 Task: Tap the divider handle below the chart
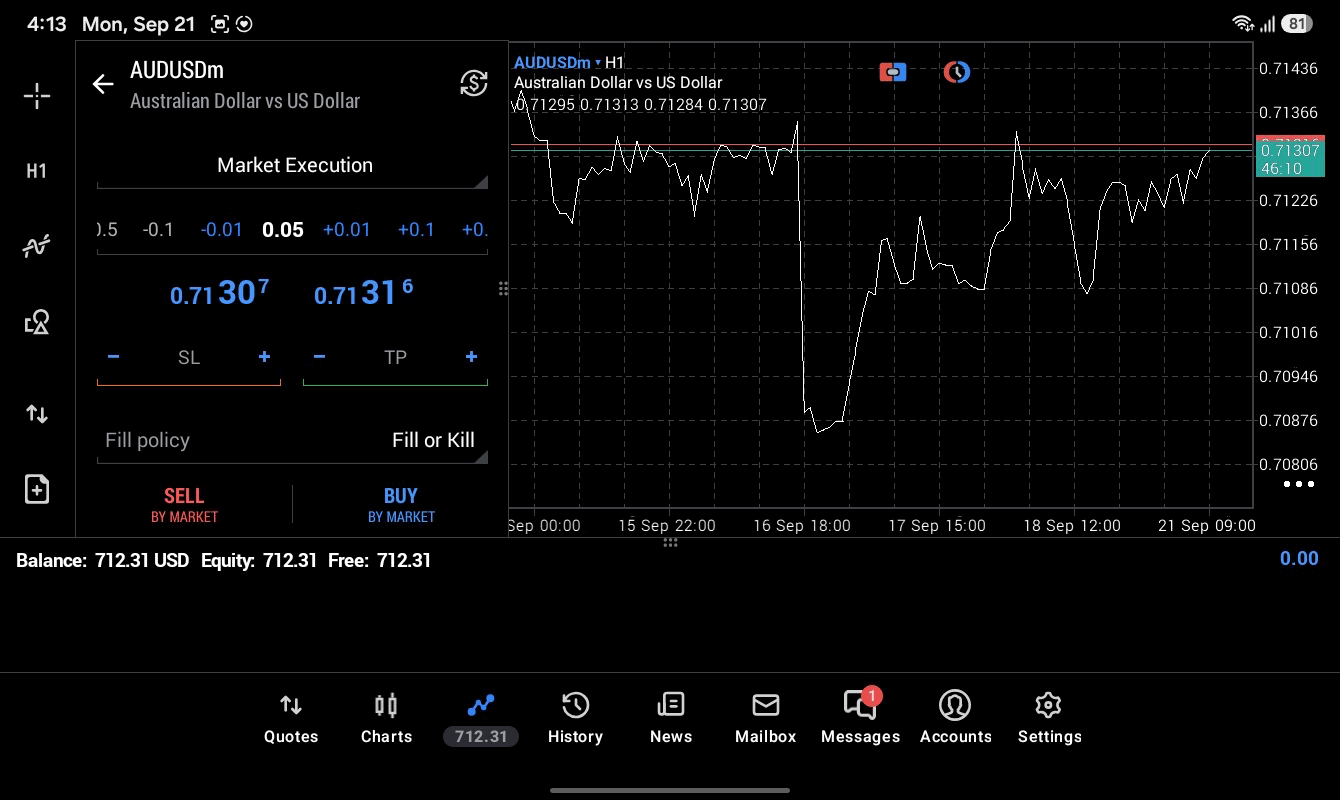(670, 543)
